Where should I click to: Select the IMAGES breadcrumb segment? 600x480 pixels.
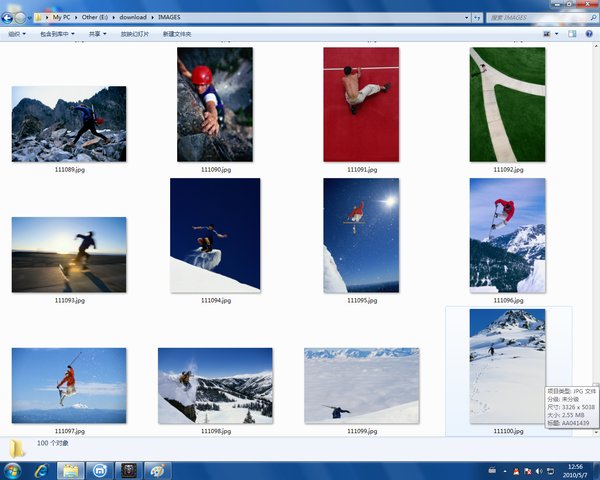(x=169, y=17)
